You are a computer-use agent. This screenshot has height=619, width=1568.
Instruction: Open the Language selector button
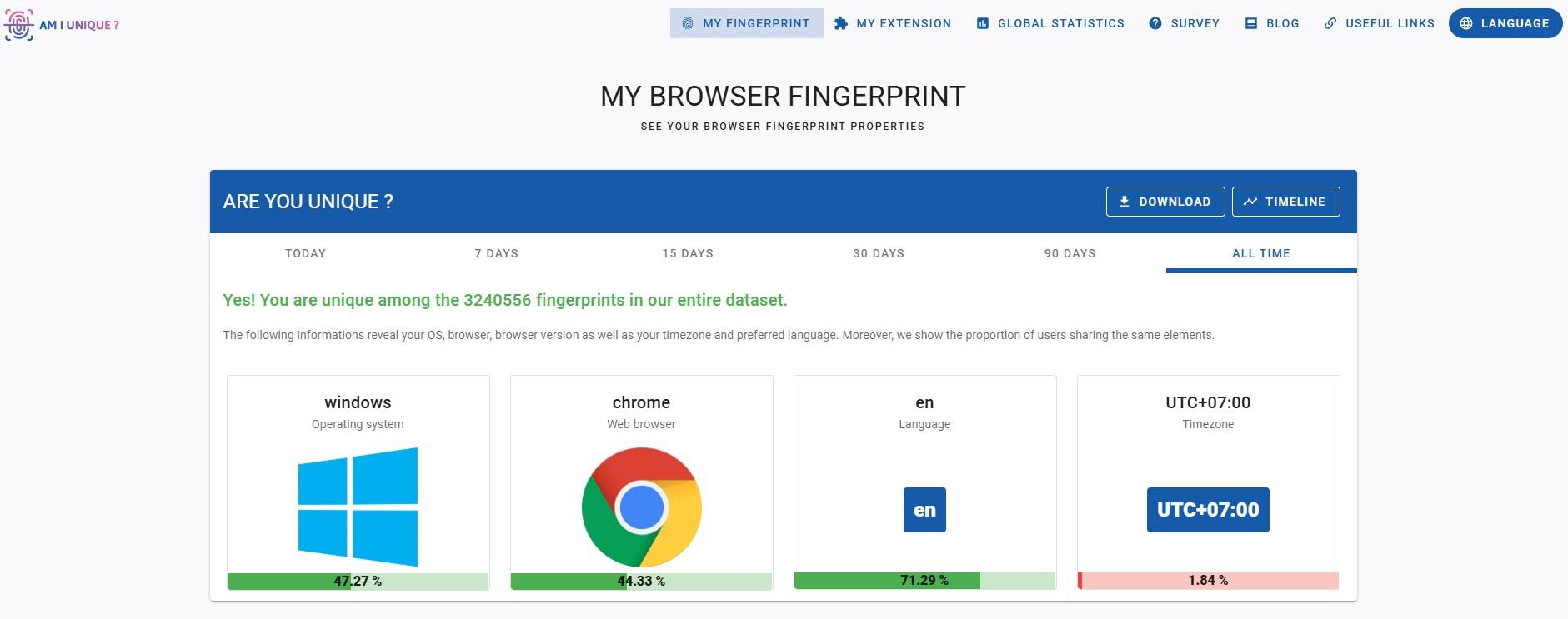tap(1505, 23)
